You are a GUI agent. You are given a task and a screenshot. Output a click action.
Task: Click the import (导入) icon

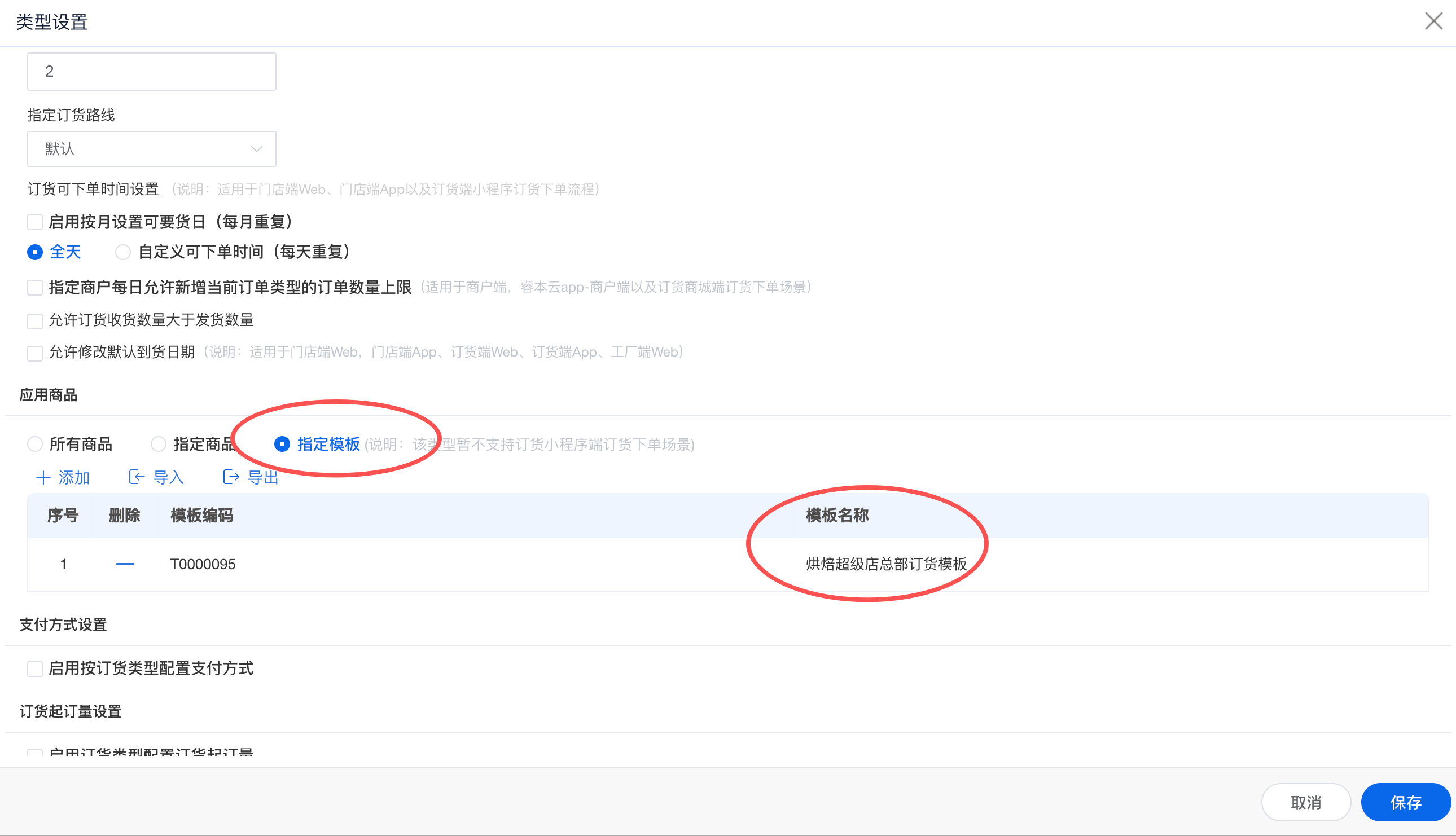pos(137,477)
